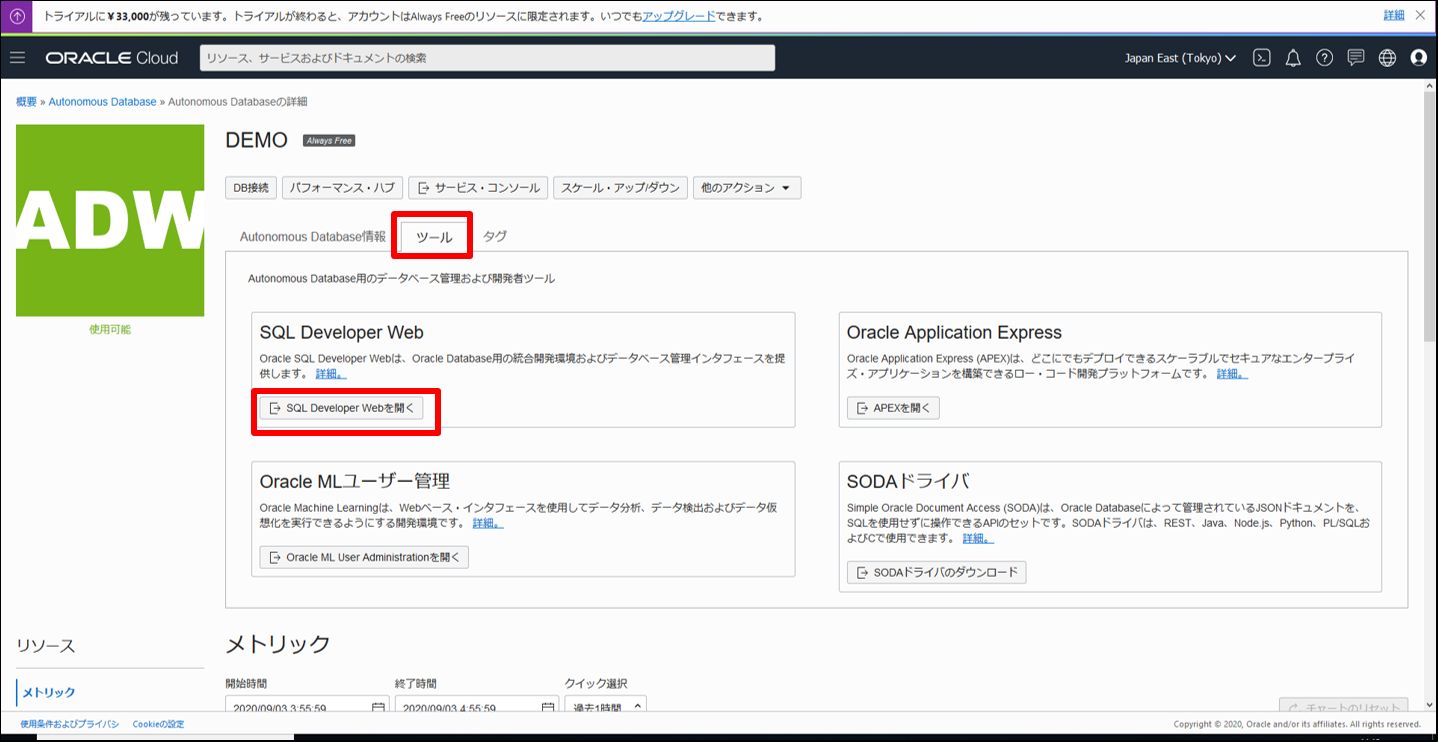Click the search field in the header
The image size is (1438, 742).
[x=487, y=58]
